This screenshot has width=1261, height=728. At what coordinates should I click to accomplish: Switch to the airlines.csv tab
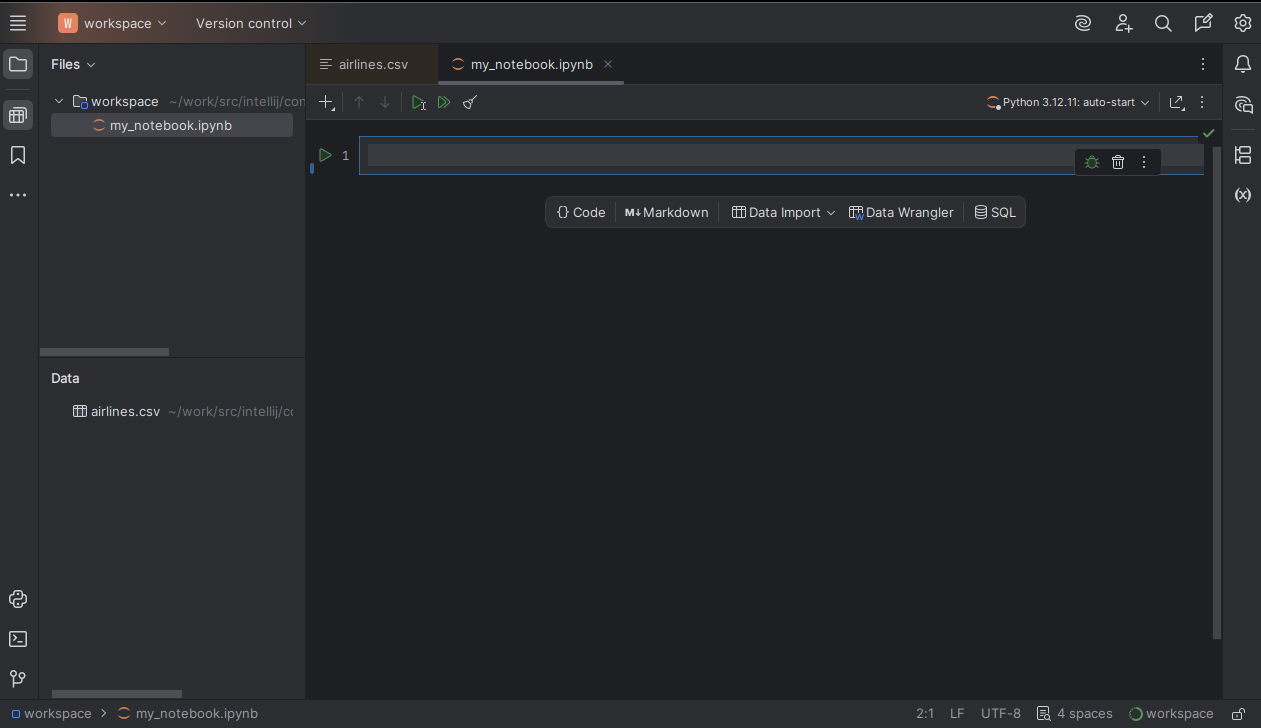(372, 64)
